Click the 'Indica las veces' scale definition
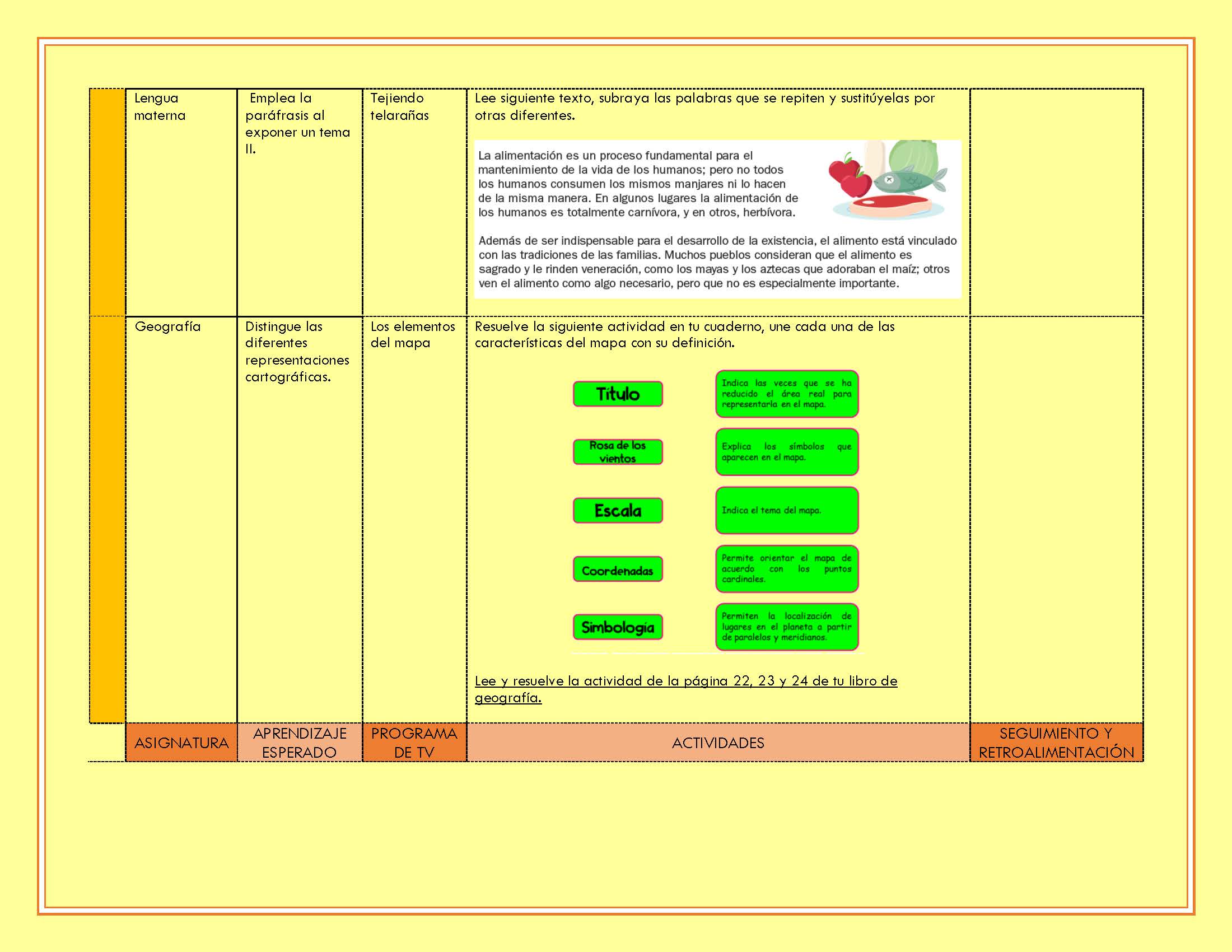1232x952 pixels. pos(786,394)
